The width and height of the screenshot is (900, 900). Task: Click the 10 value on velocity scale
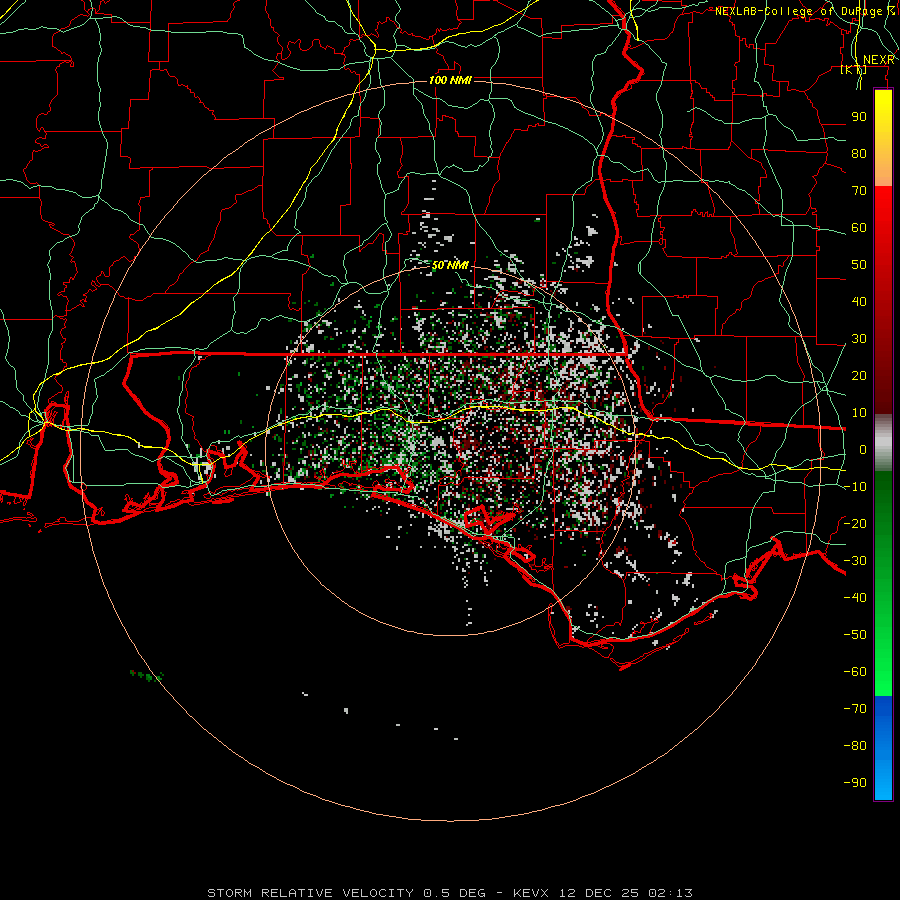[x=859, y=413]
